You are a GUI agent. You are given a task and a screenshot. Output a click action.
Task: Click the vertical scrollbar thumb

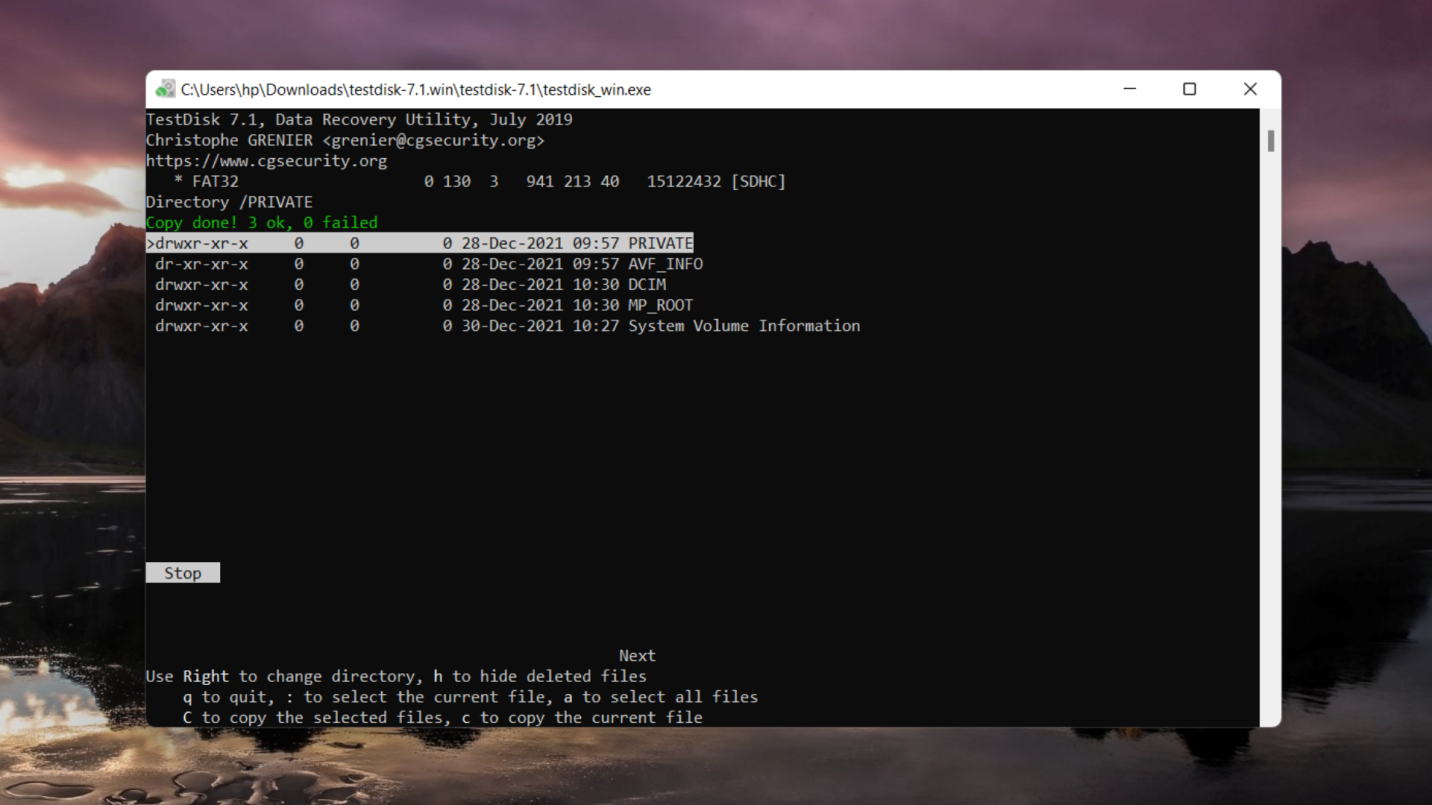pyautogui.click(x=1271, y=140)
